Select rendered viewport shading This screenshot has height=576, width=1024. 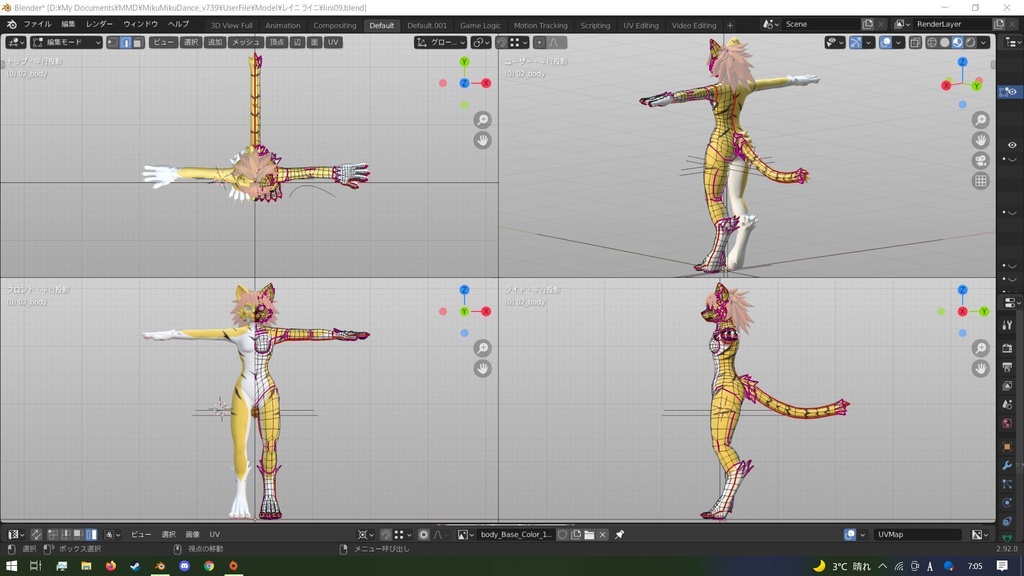click(x=970, y=42)
